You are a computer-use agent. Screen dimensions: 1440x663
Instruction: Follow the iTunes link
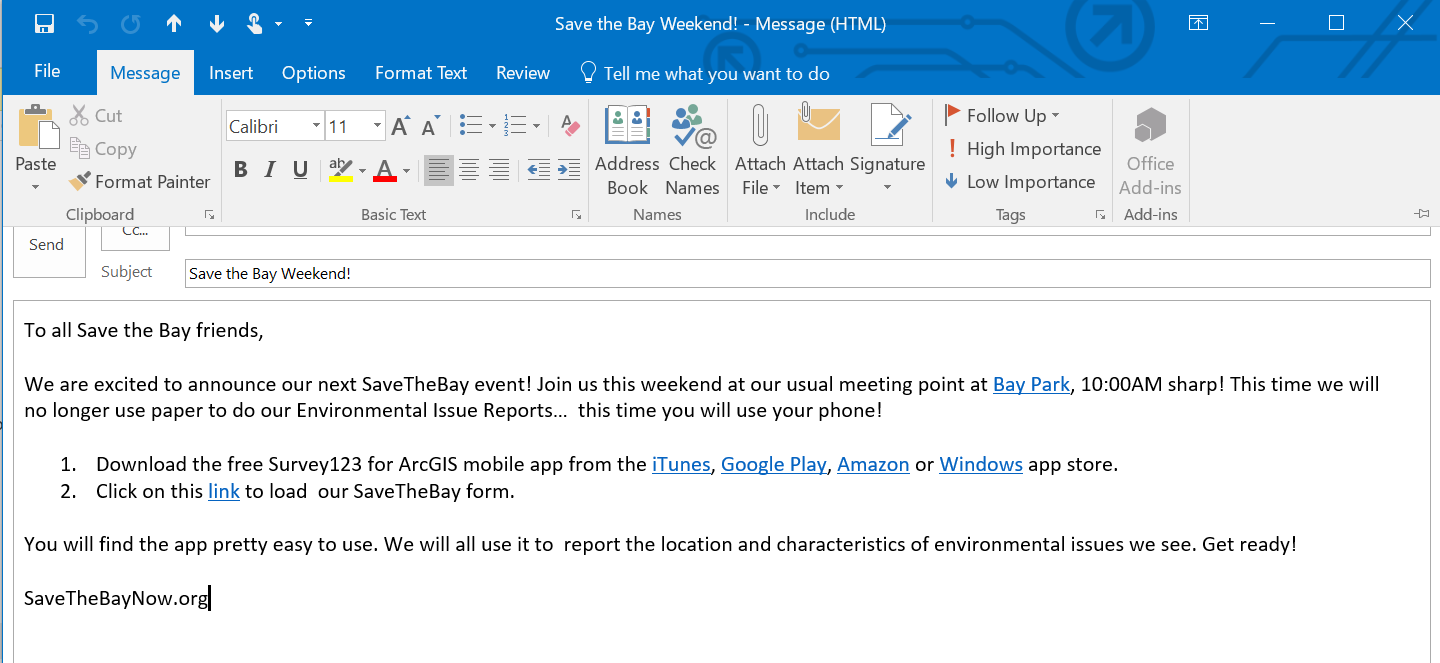coord(681,464)
